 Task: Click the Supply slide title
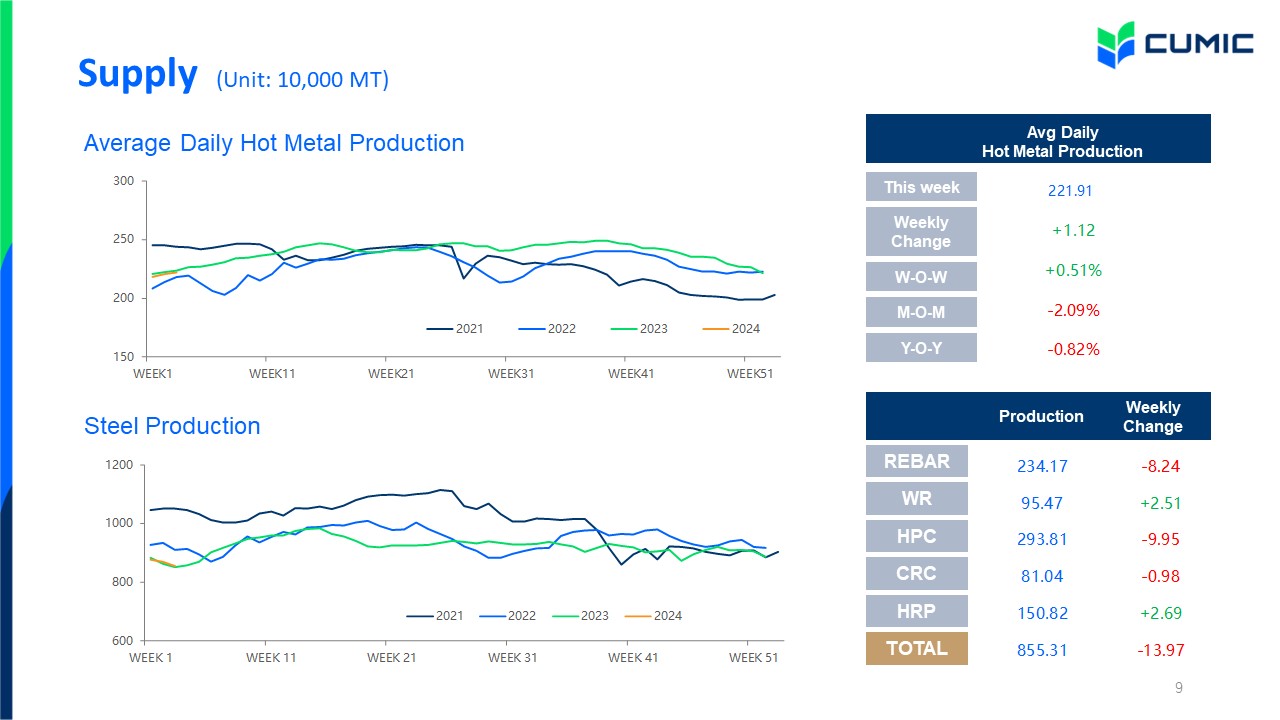click(x=138, y=74)
